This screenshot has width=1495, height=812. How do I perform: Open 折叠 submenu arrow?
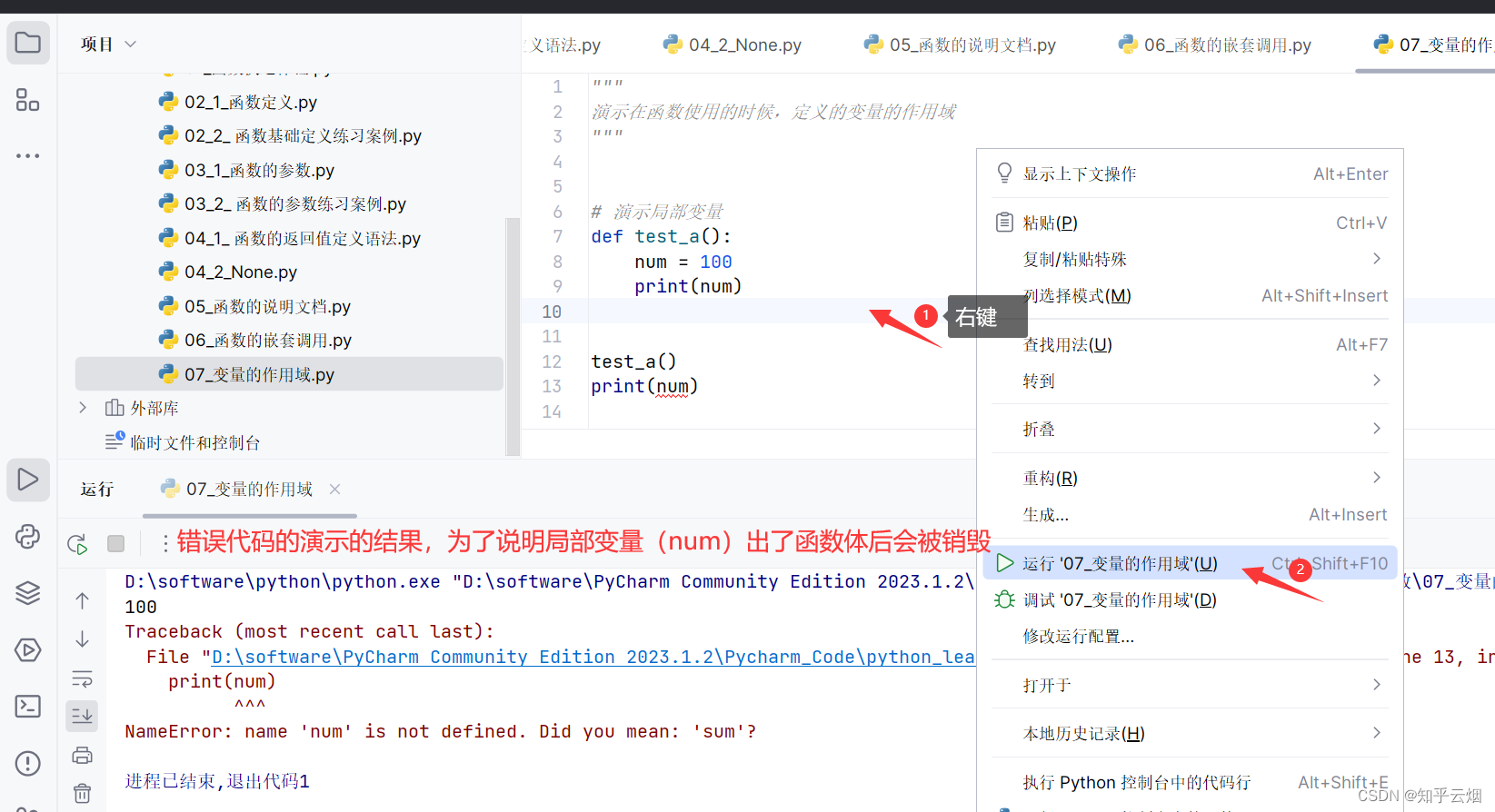[1377, 429]
